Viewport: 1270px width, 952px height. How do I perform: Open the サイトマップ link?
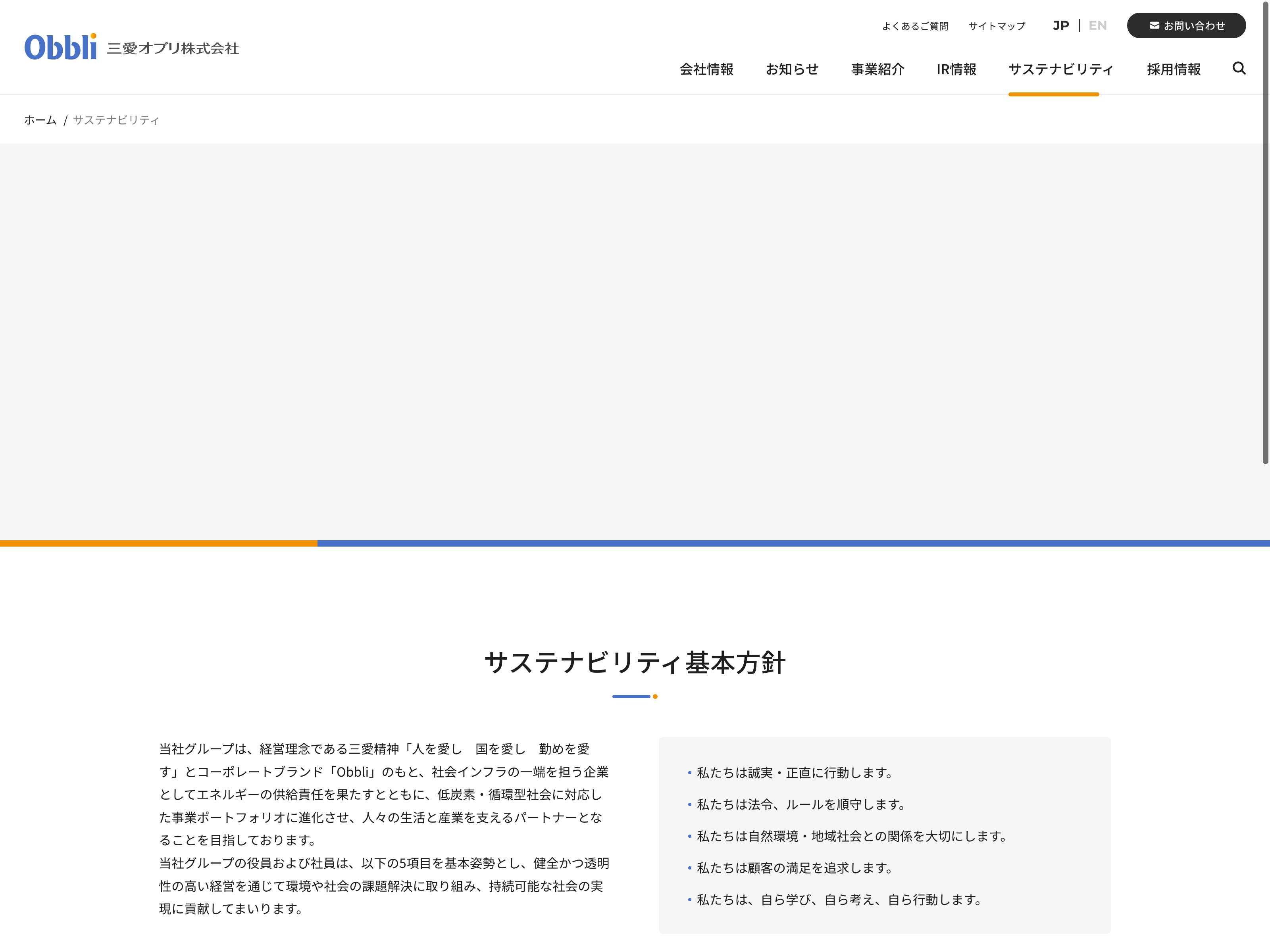click(x=996, y=26)
